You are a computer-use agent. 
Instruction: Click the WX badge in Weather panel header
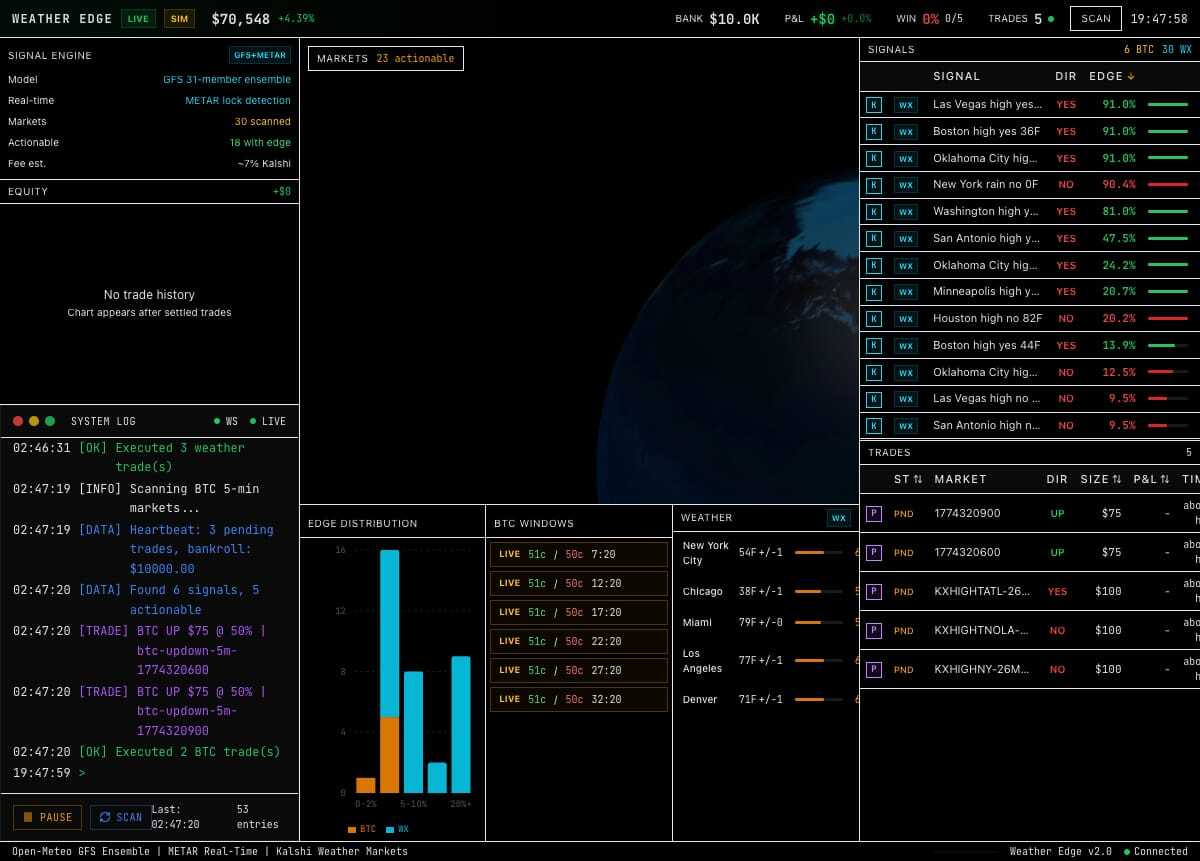coord(838,518)
